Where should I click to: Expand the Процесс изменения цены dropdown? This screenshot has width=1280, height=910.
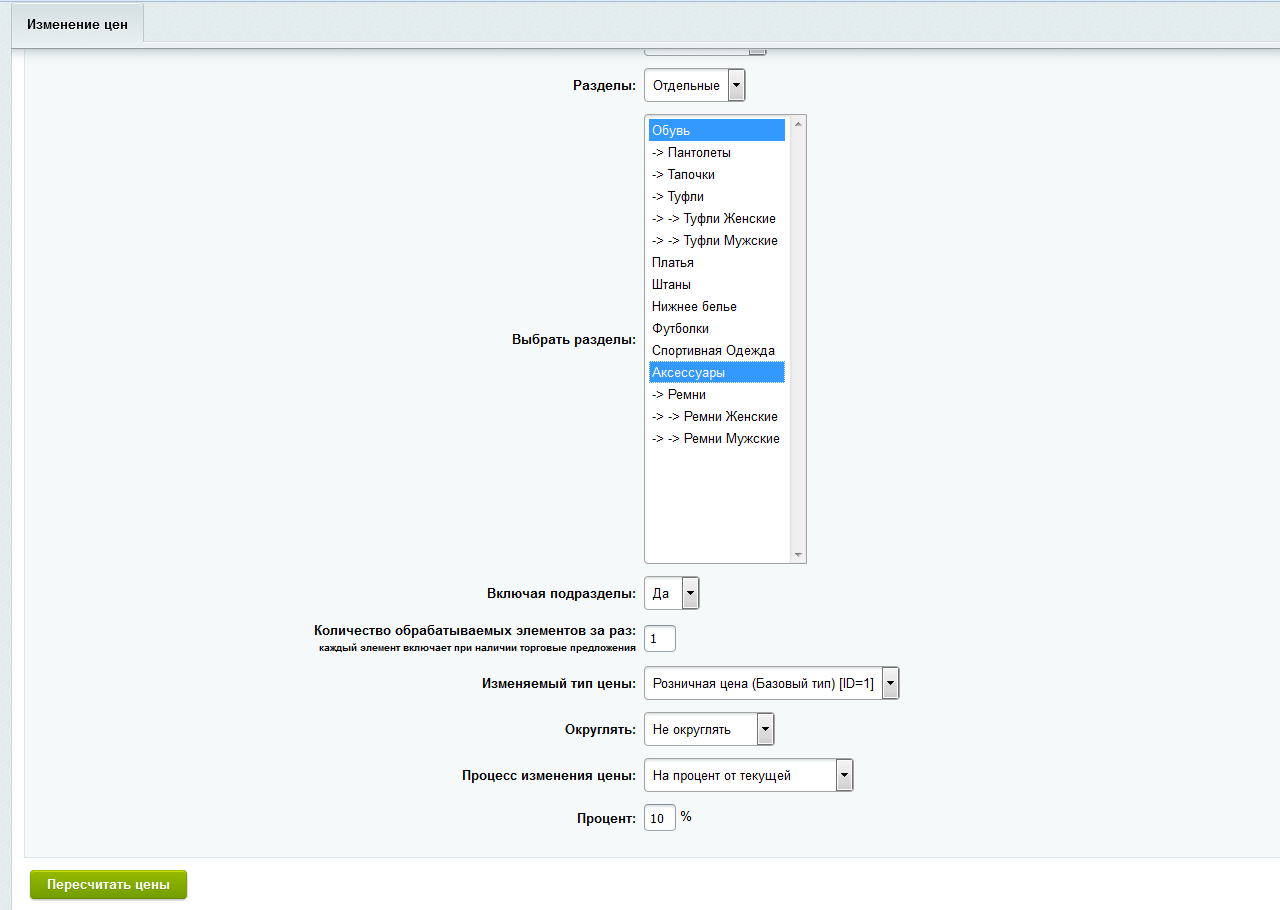[x=748, y=775]
